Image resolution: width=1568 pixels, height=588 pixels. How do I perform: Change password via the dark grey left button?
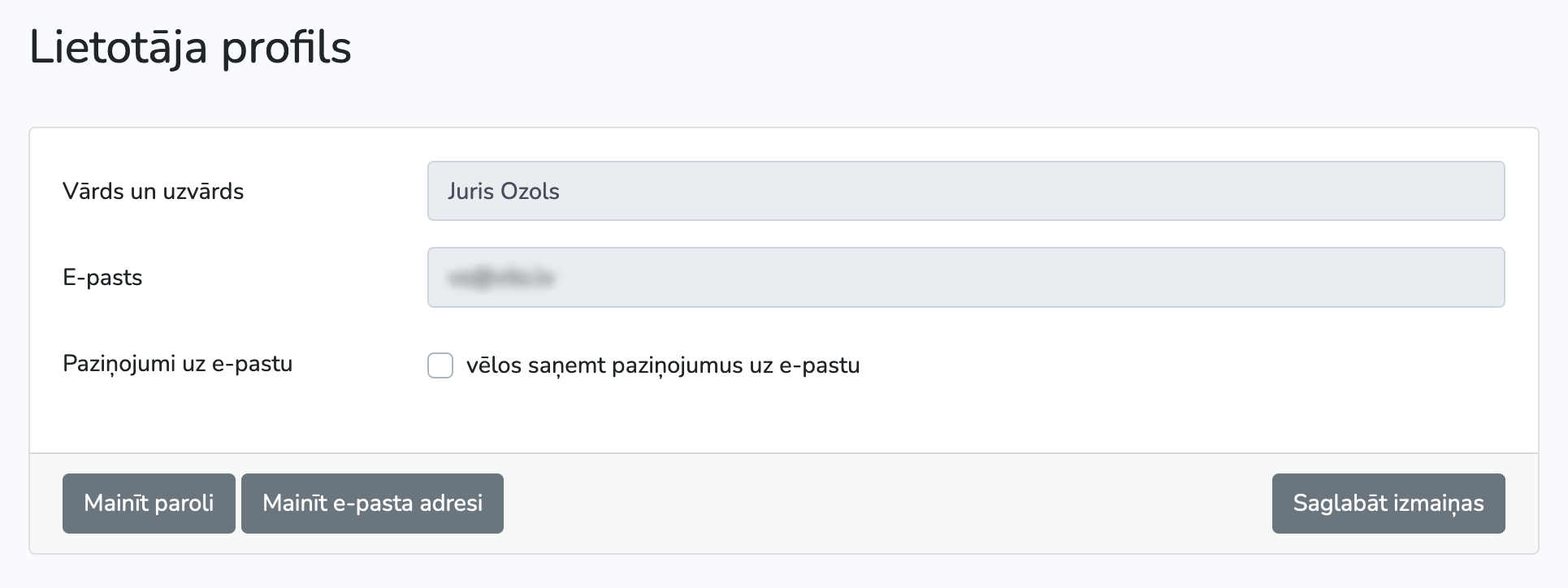point(149,504)
